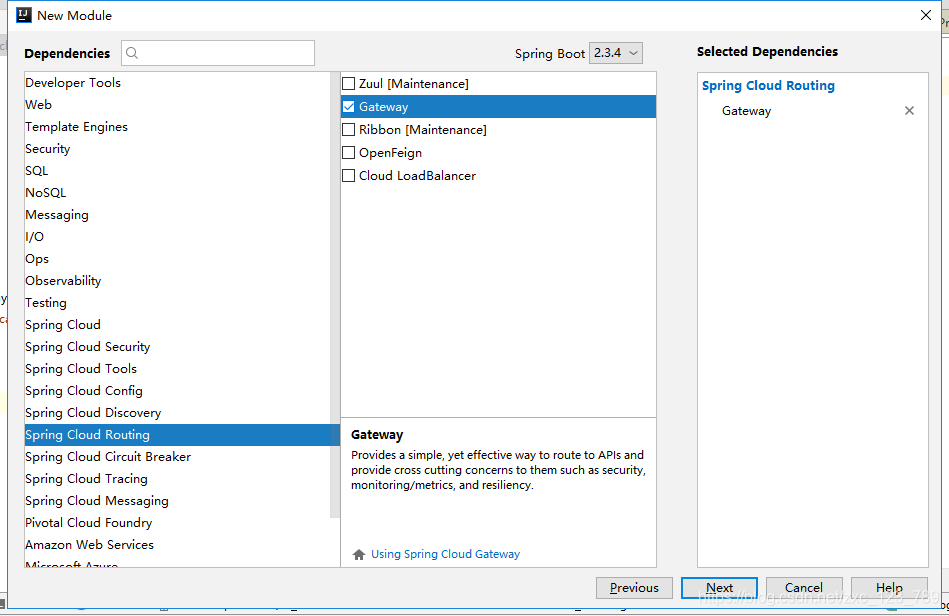Open Spring Cloud Circuit Breaker category
Viewport: 949px width, 616px height.
(x=178, y=457)
